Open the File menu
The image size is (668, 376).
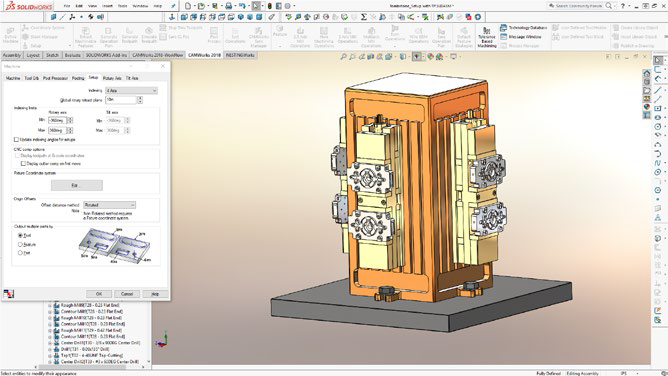(x=67, y=6)
